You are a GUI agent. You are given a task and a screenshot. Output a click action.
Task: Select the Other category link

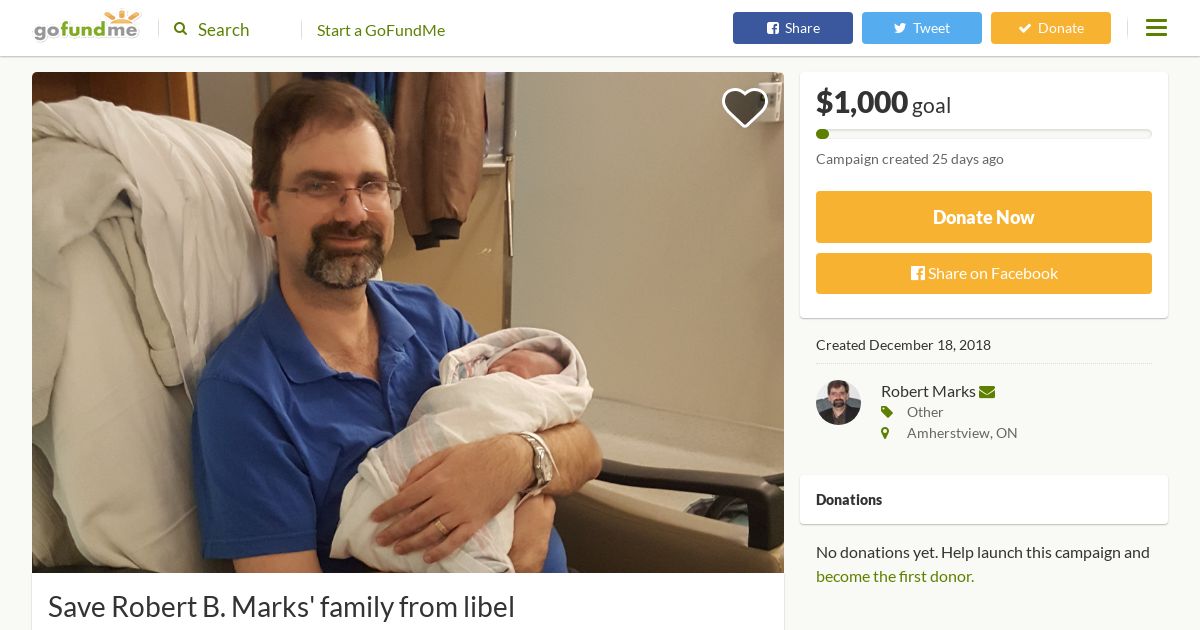point(925,412)
